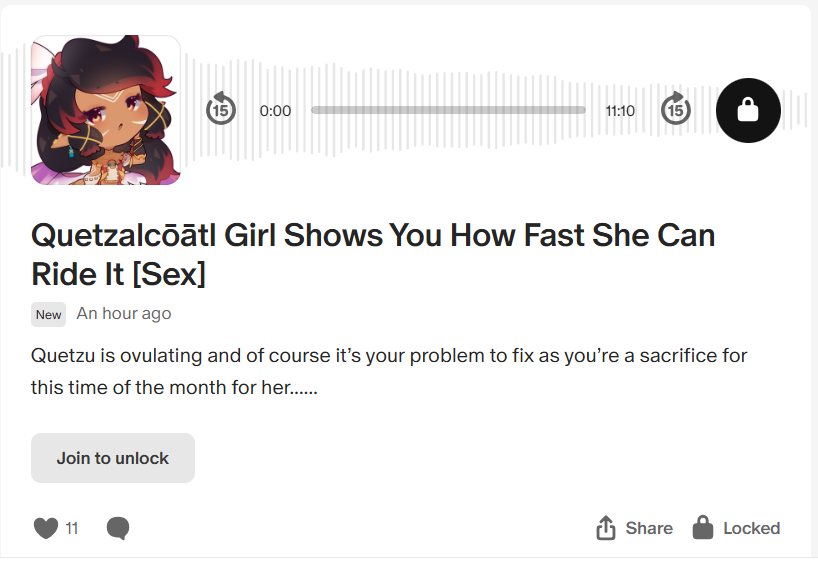Rewind the audio by 15 seconds

(221, 110)
